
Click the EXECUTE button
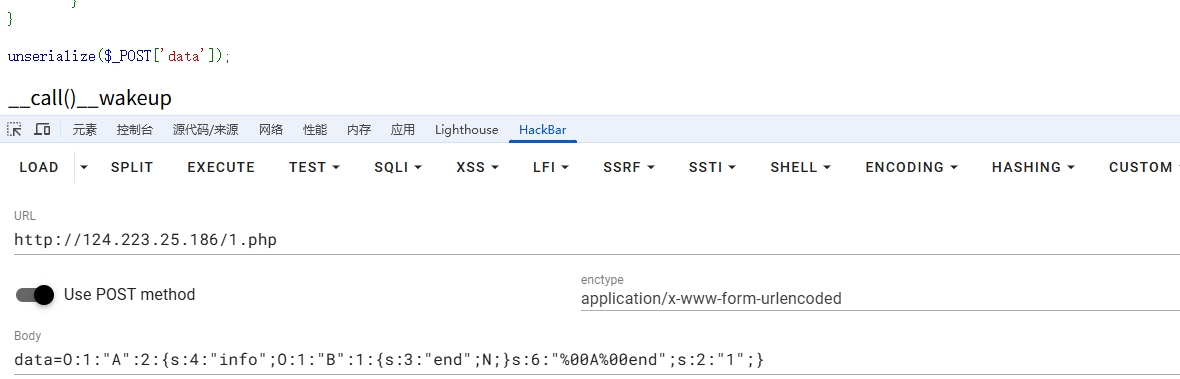221,167
